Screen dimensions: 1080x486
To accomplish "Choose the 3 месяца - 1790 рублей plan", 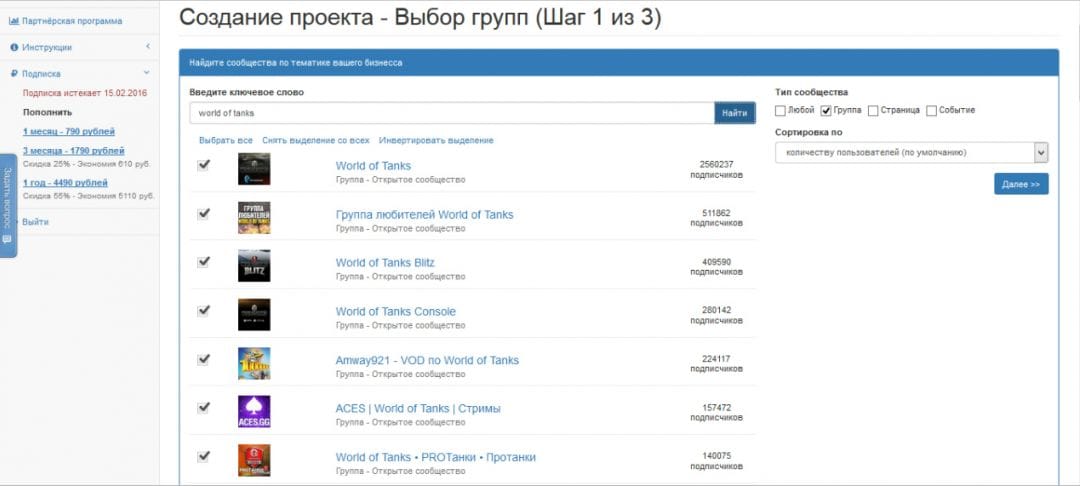I will [74, 151].
